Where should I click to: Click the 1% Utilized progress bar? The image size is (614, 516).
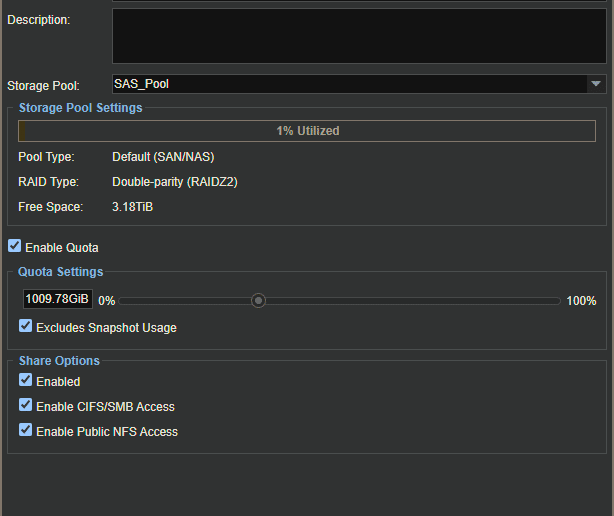307,131
